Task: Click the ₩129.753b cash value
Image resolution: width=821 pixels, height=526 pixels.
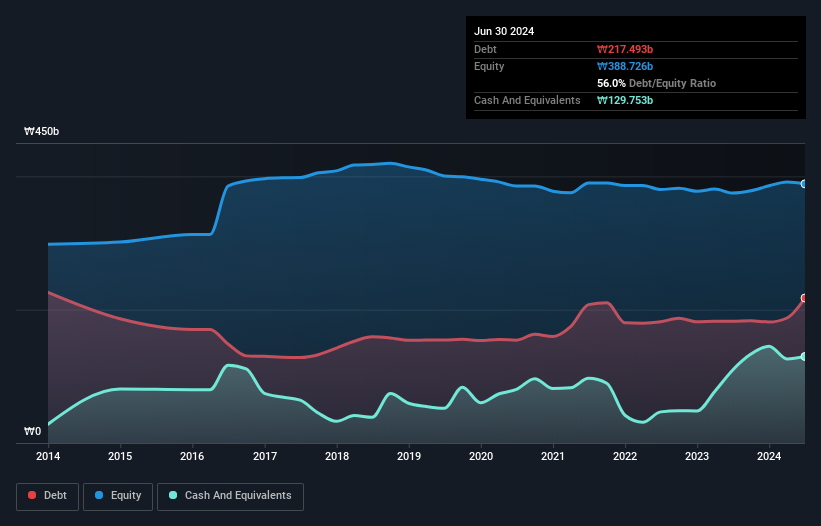Action: pyautogui.click(x=625, y=100)
